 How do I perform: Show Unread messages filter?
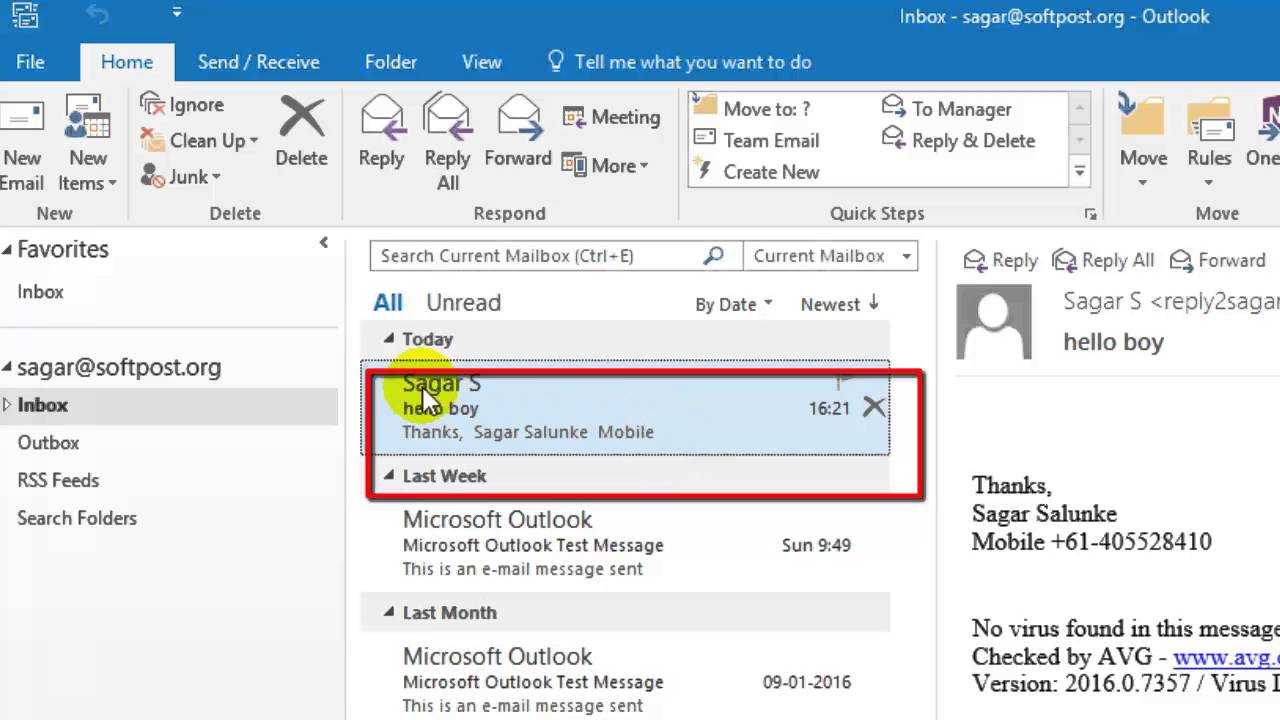(x=463, y=302)
